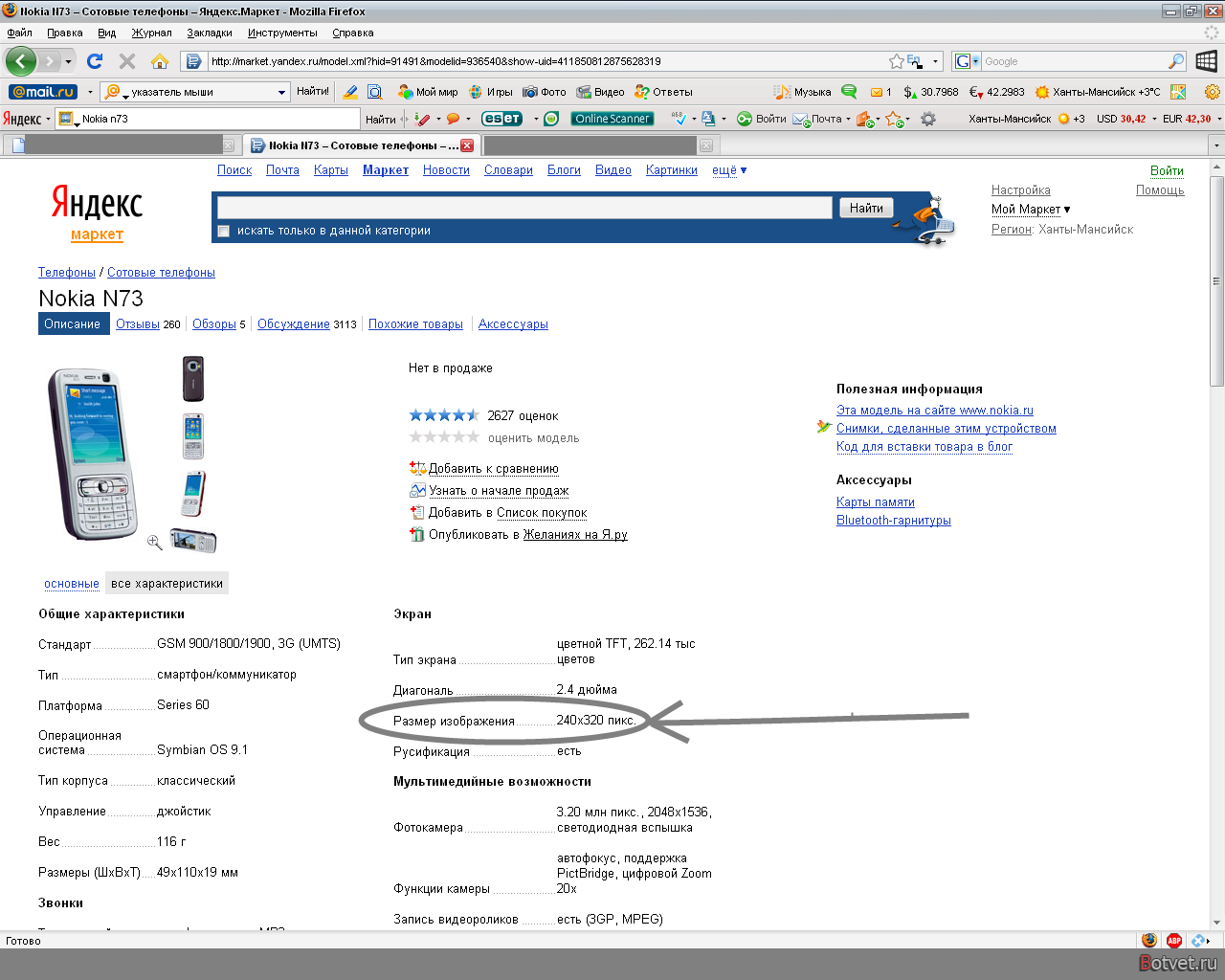Click the hummingbird icon next to Снимки link
Screen dimensions: 1225x980
824,427
